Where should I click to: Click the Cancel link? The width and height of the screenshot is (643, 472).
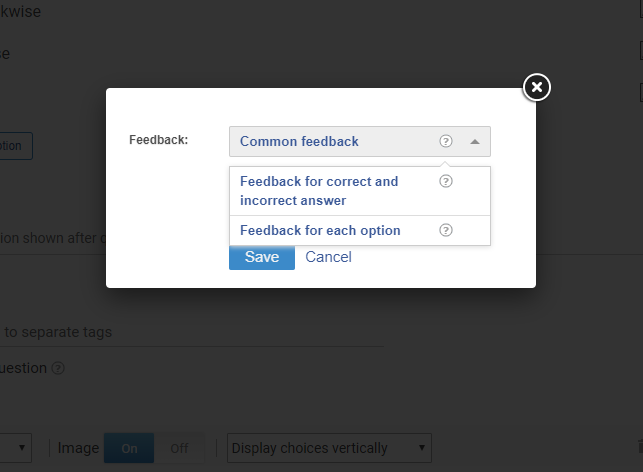click(x=328, y=257)
